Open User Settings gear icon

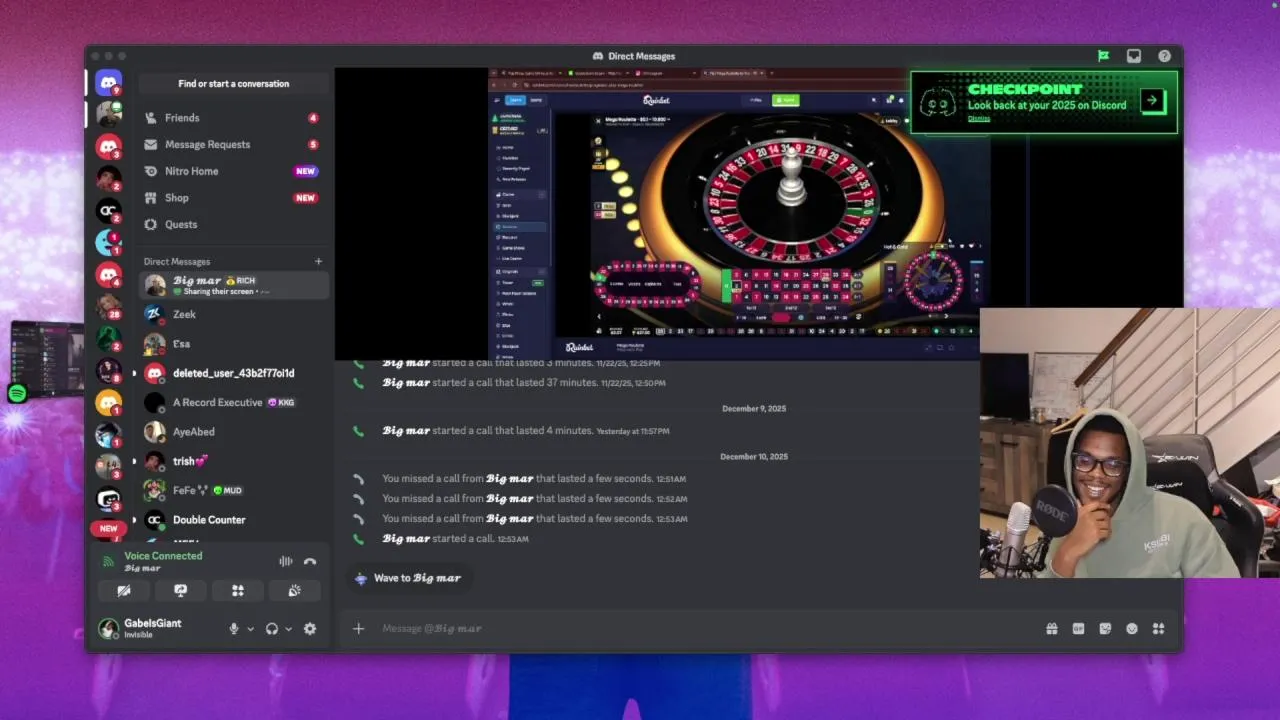[x=310, y=629]
